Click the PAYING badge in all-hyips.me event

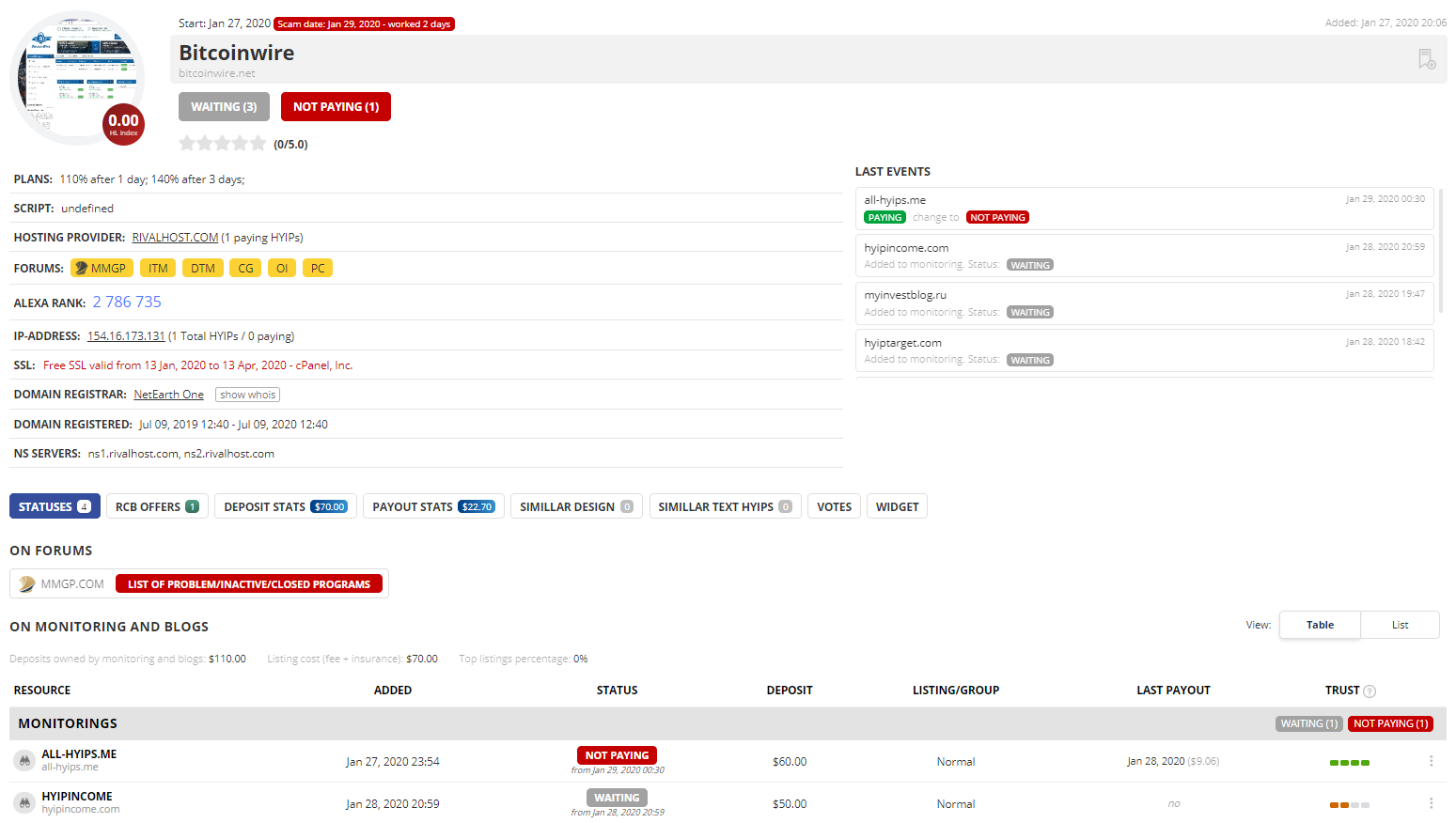[x=885, y=217]
